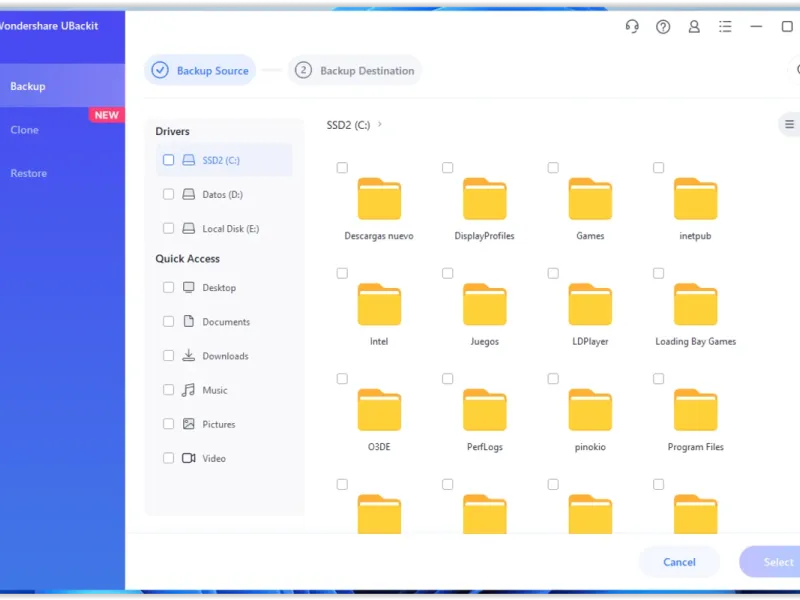This screenshot has width=800, height=600.
Task: Open the PerfLogs folder icon
Action: [x=485, y=410]
